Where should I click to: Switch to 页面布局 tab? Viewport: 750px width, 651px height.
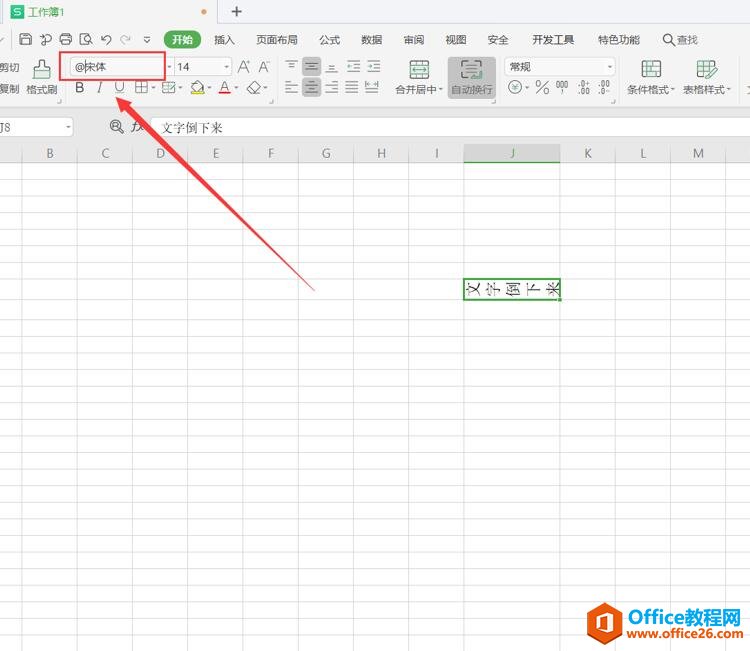pyautogui.click(x=276, y=40)
